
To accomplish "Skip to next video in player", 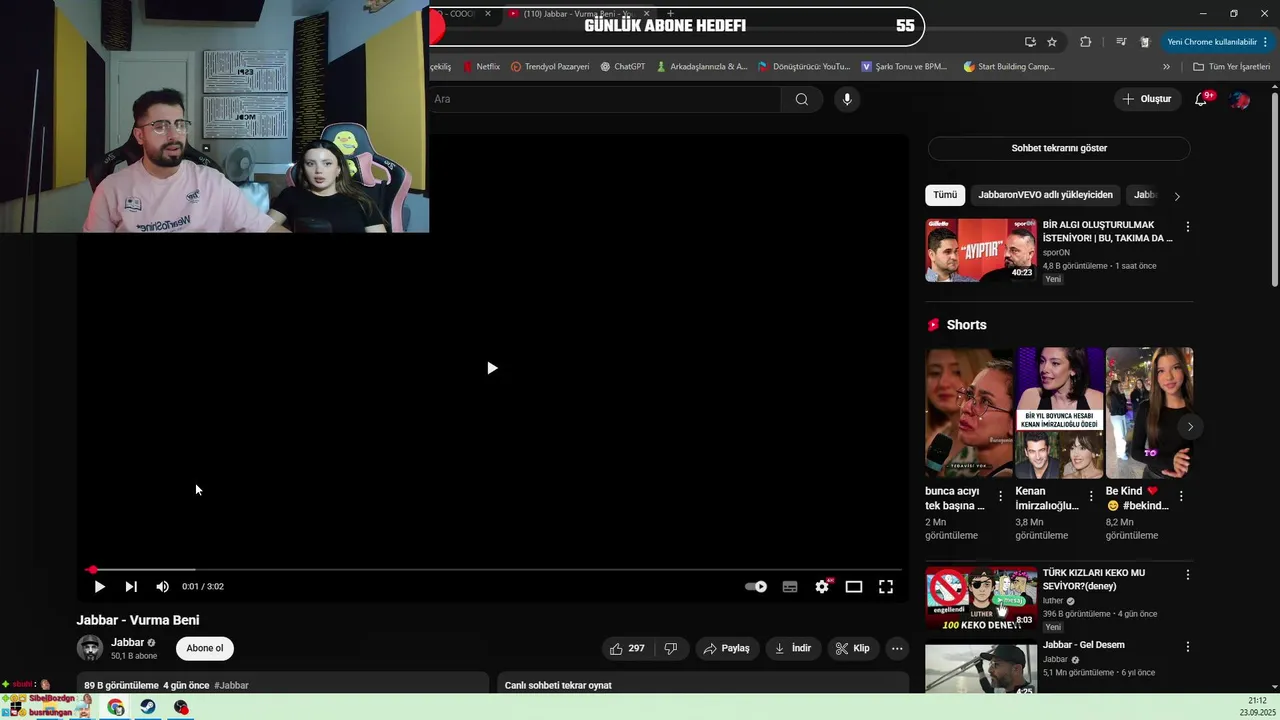I will point(131,587).
